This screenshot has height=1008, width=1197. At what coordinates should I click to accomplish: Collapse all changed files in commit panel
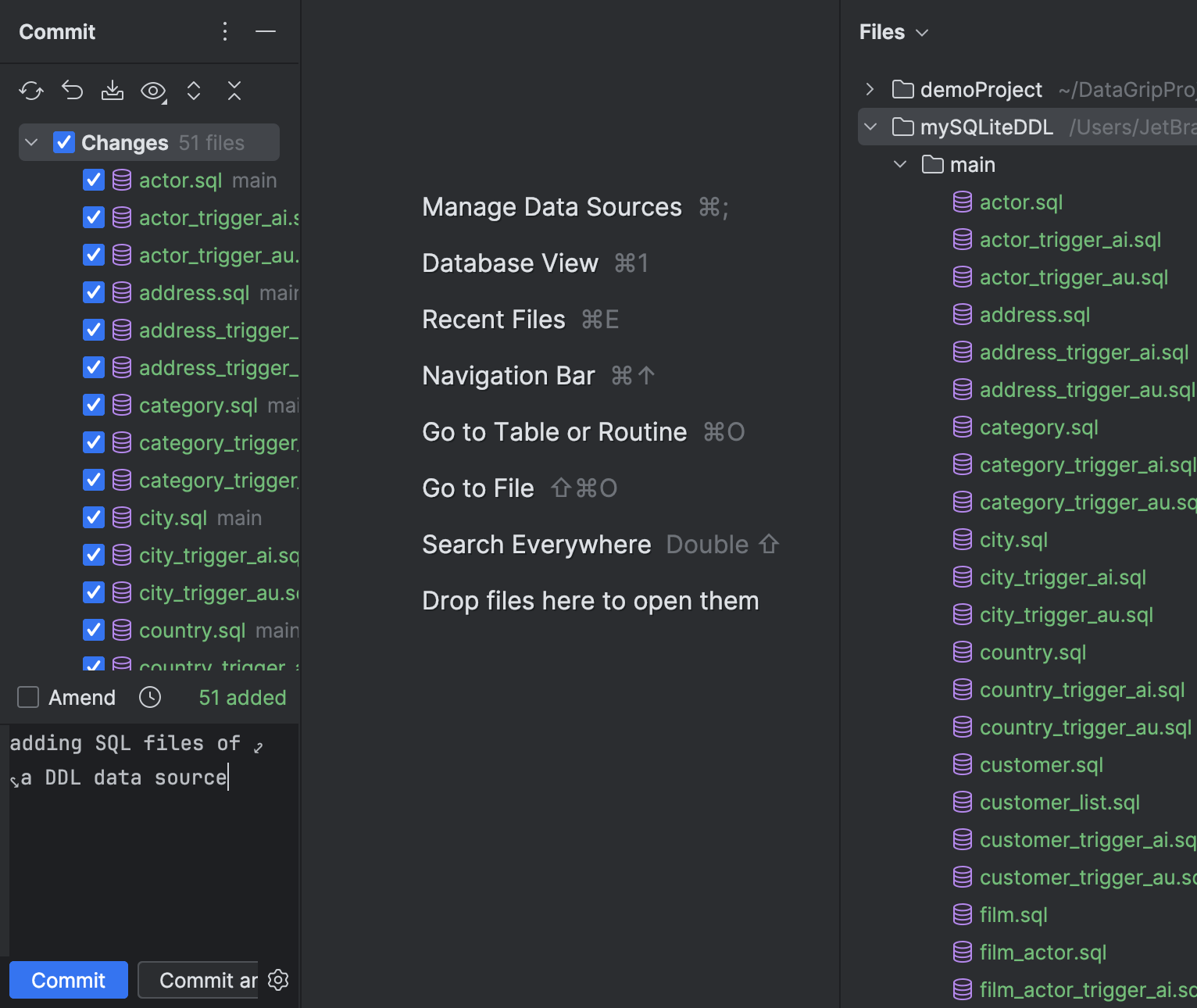tap(234, 91)
